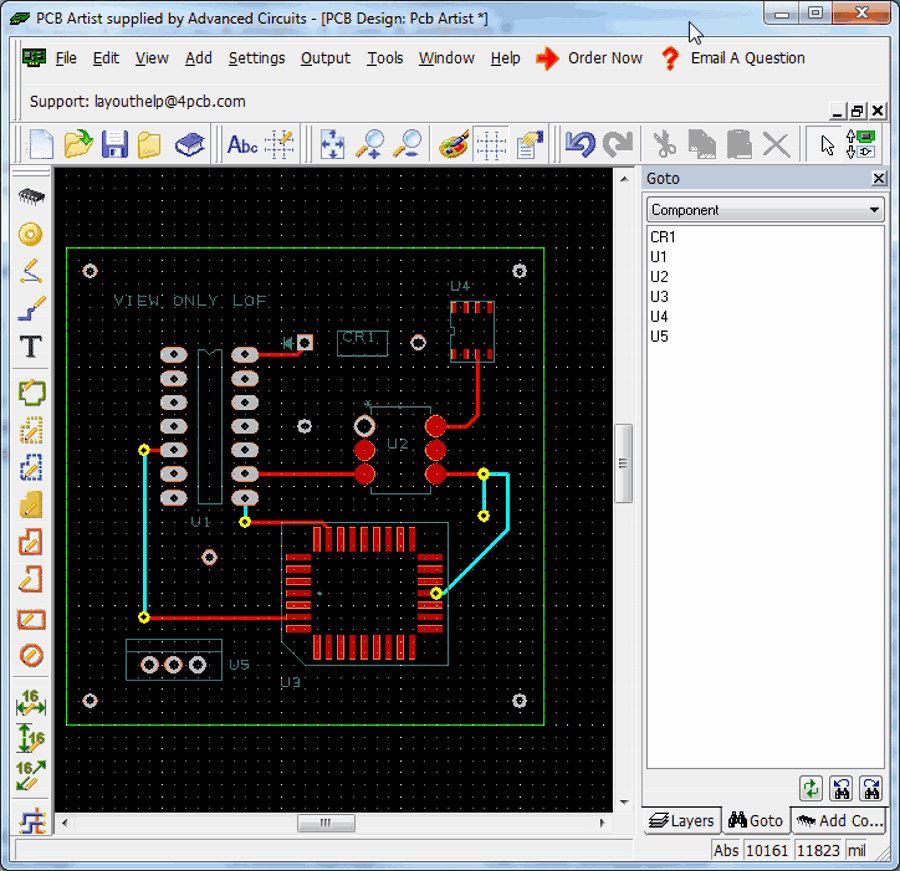Select the Add Board outline tool
This screenshot has width=900, height=871.
pyautogui.click(x=31, y=393)
